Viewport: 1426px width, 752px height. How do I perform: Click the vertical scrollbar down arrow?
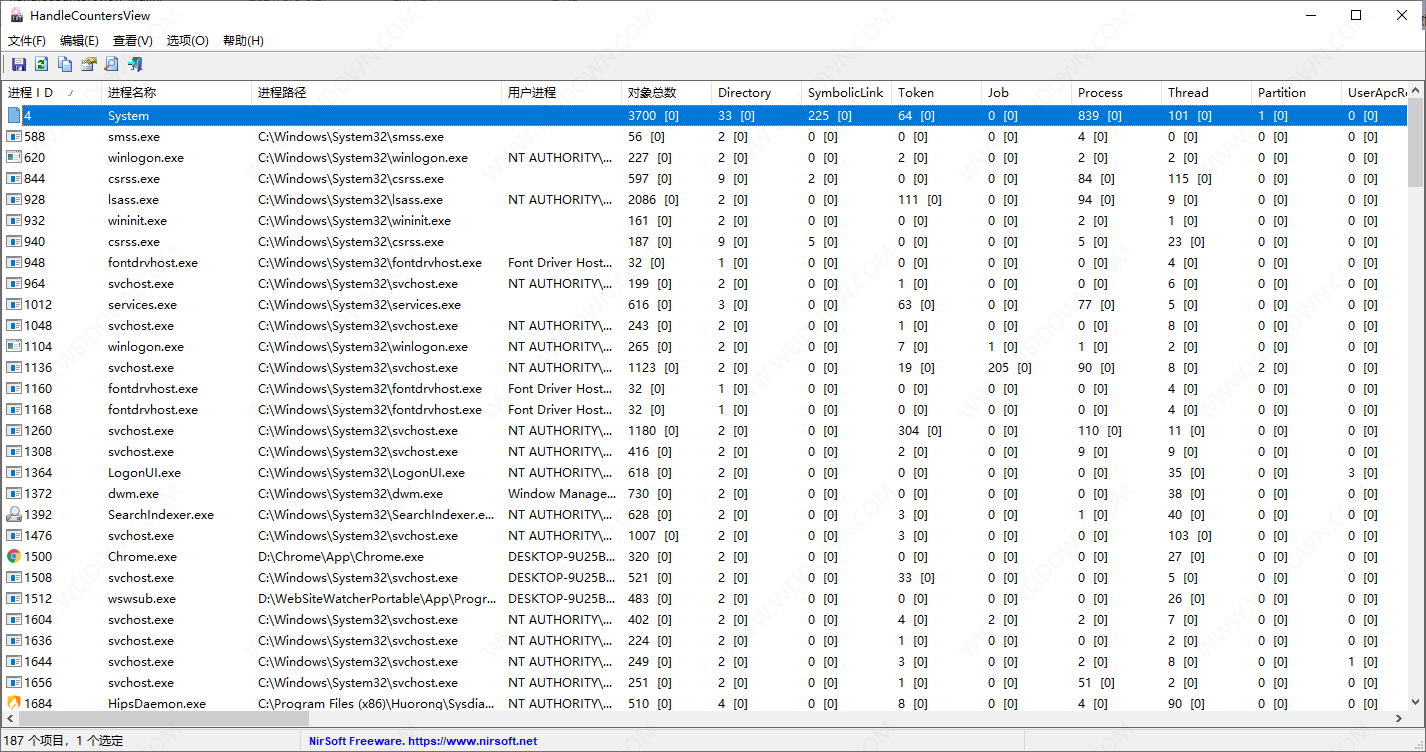click(x=1416, y=703)
